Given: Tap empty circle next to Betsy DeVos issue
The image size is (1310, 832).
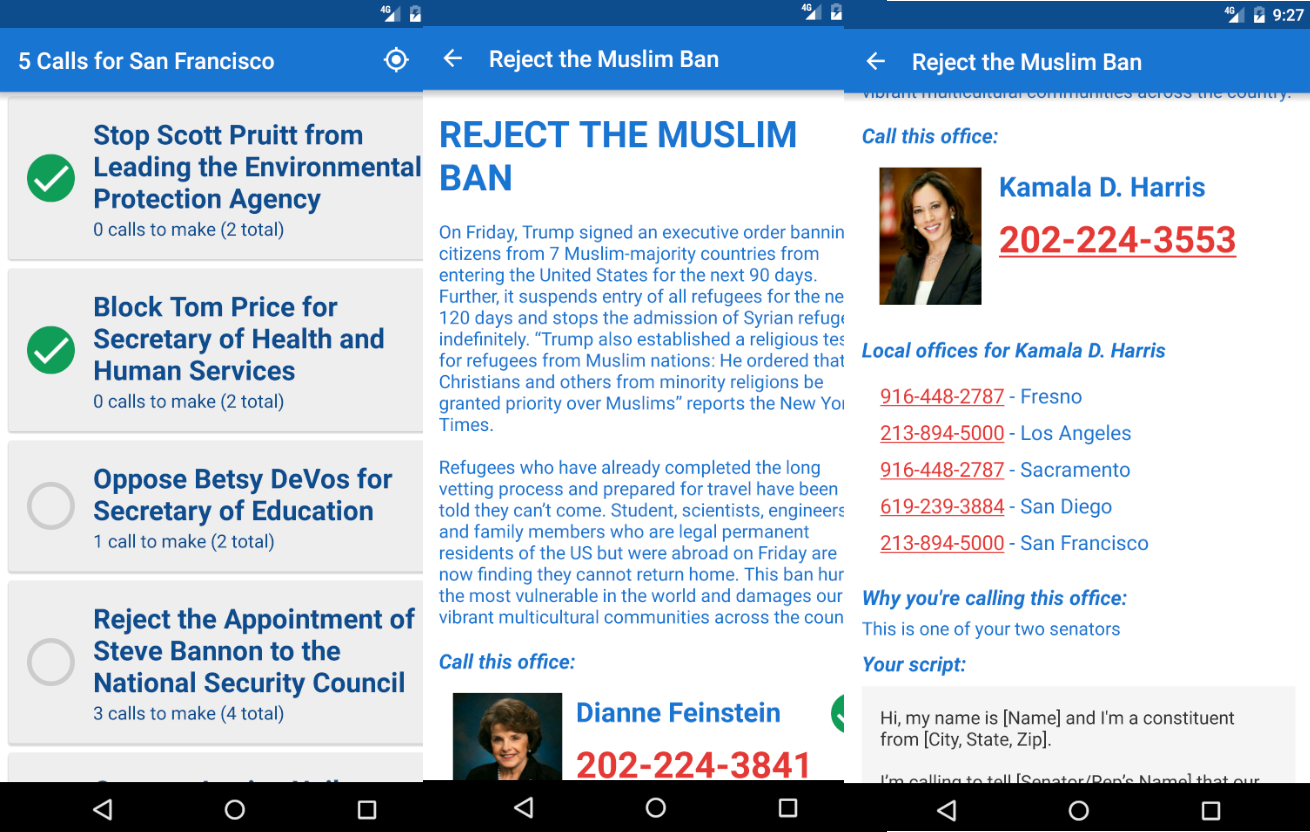Looking at the screenshot, I should pyautogui.click(x=51, y=506).
